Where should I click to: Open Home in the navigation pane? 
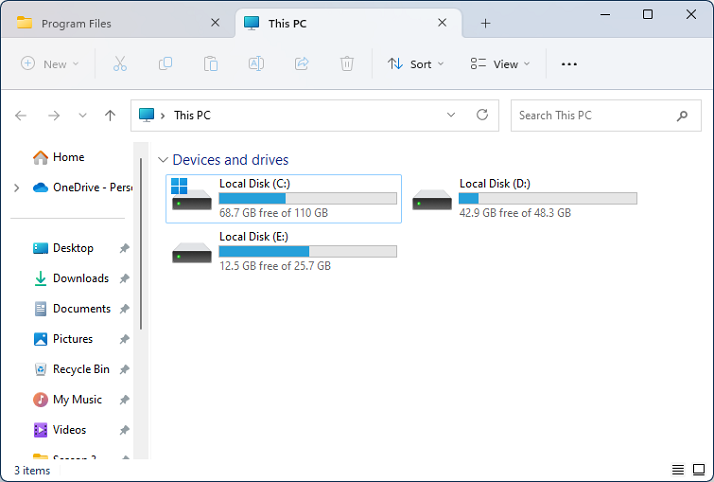[58, 157]
